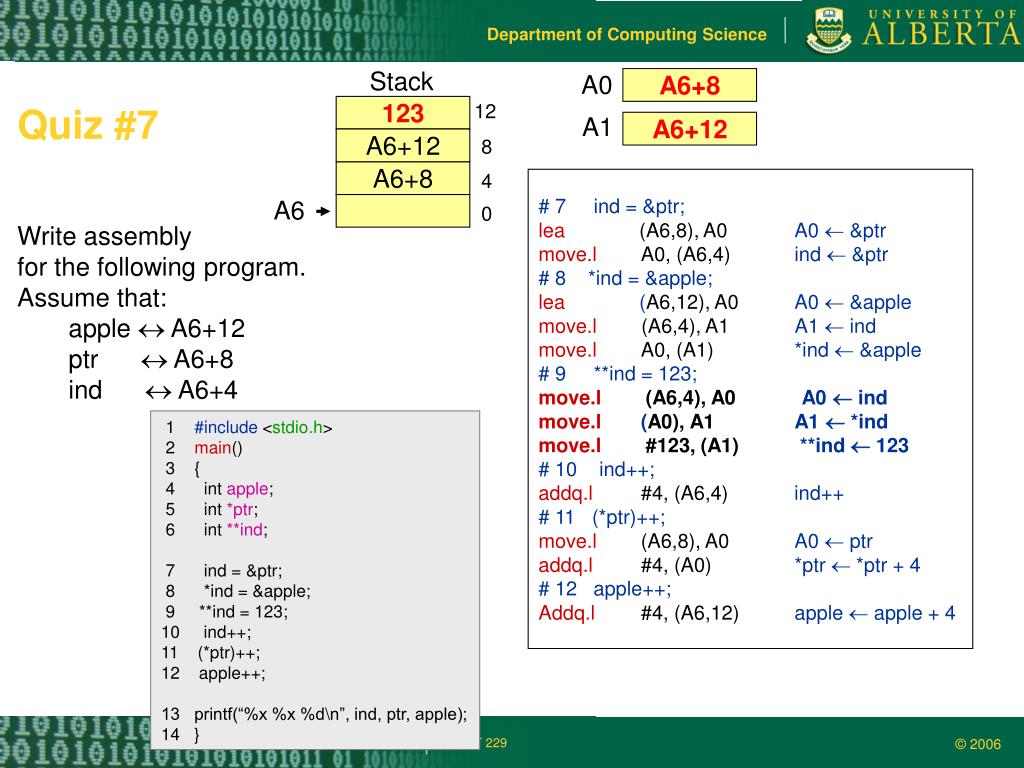Viewport: 1024px width, 768px height.
Task: Select the bold "move.l (A6,4), A0" instruction
Action: click(x=637, y=398)
